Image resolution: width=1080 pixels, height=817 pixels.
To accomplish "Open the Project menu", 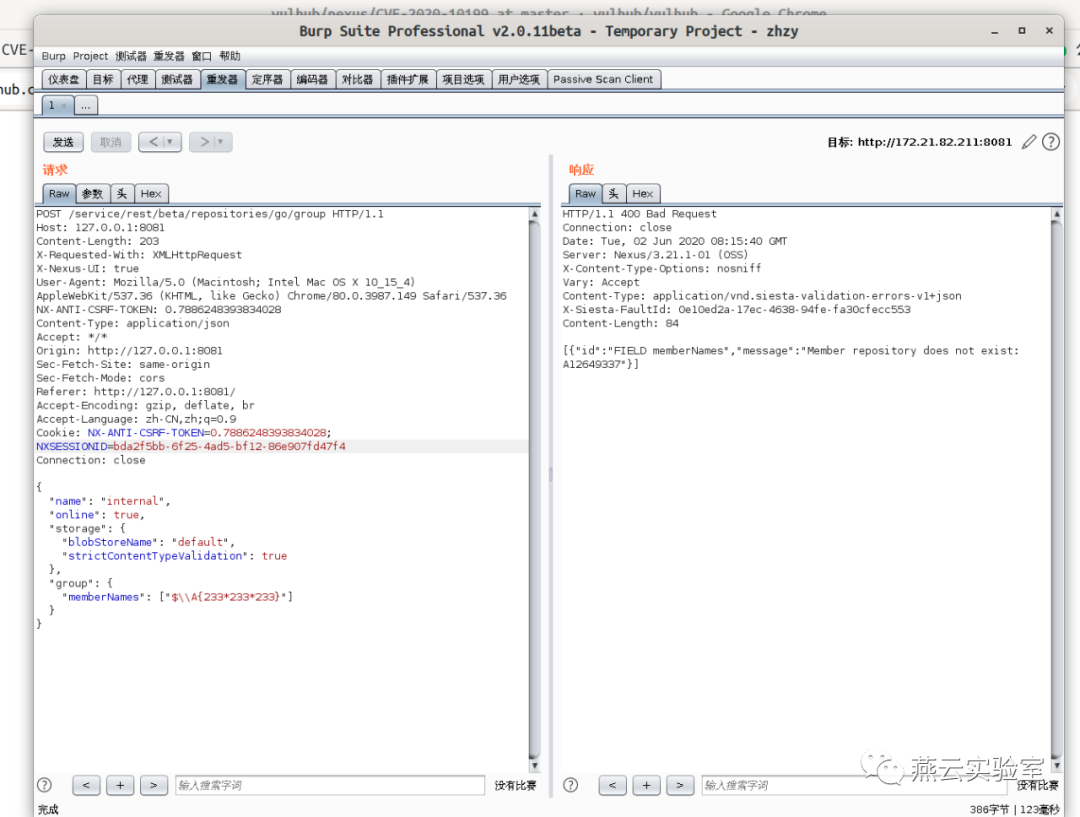I will [x=90, y=56].
